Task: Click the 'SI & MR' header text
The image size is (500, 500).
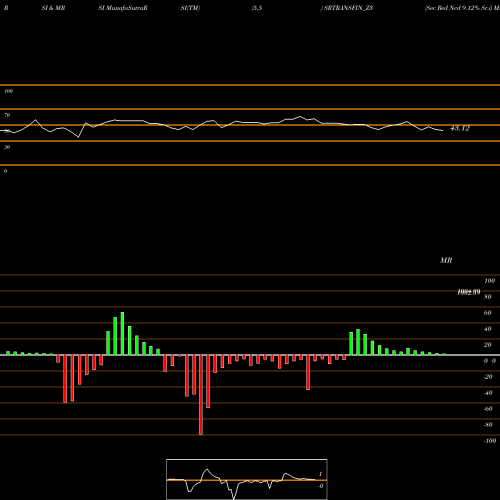Action: click(x=53, y=8)
